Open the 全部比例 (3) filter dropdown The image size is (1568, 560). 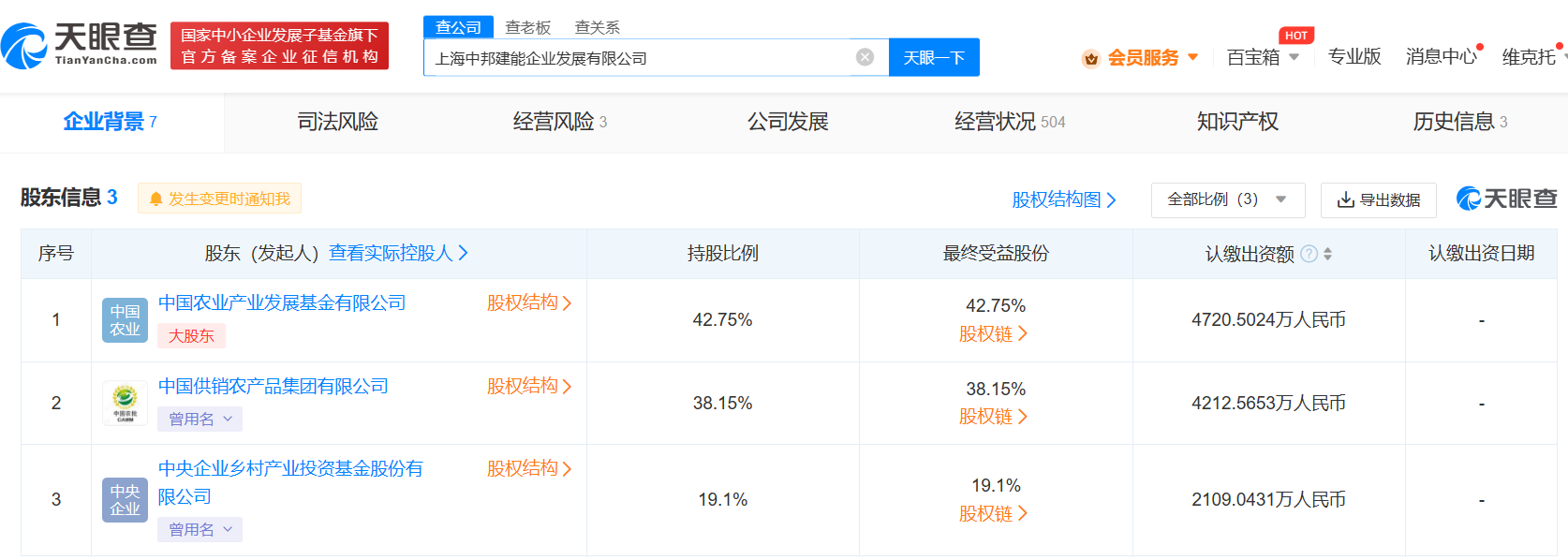coord(1228,199)
